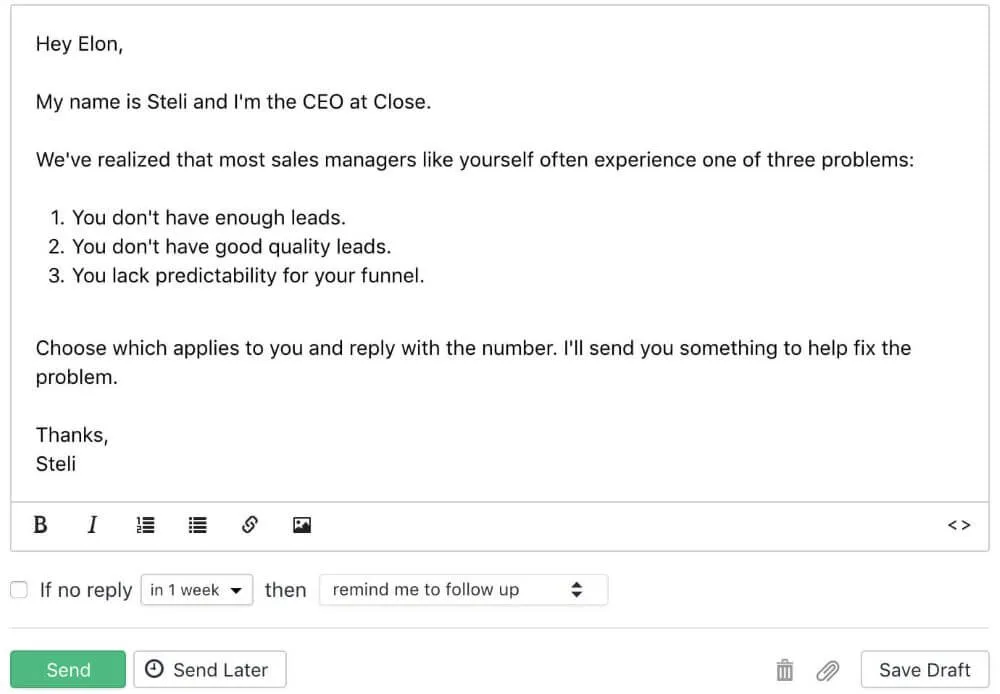The height and width of the screenshot is (694, 1000).
Task: Delete the draft using the trash icon
Action: coord(784,669)
